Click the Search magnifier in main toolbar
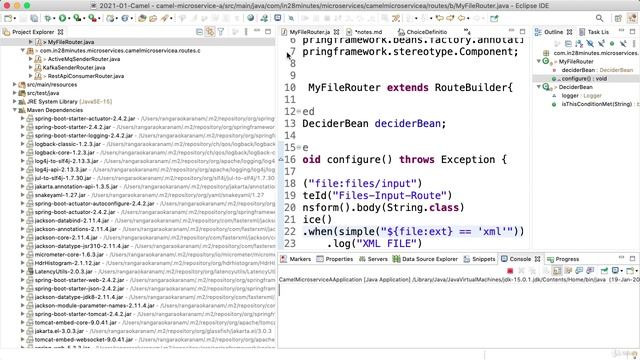The height and width of the screenshot is (360, 640). point(599,18)
